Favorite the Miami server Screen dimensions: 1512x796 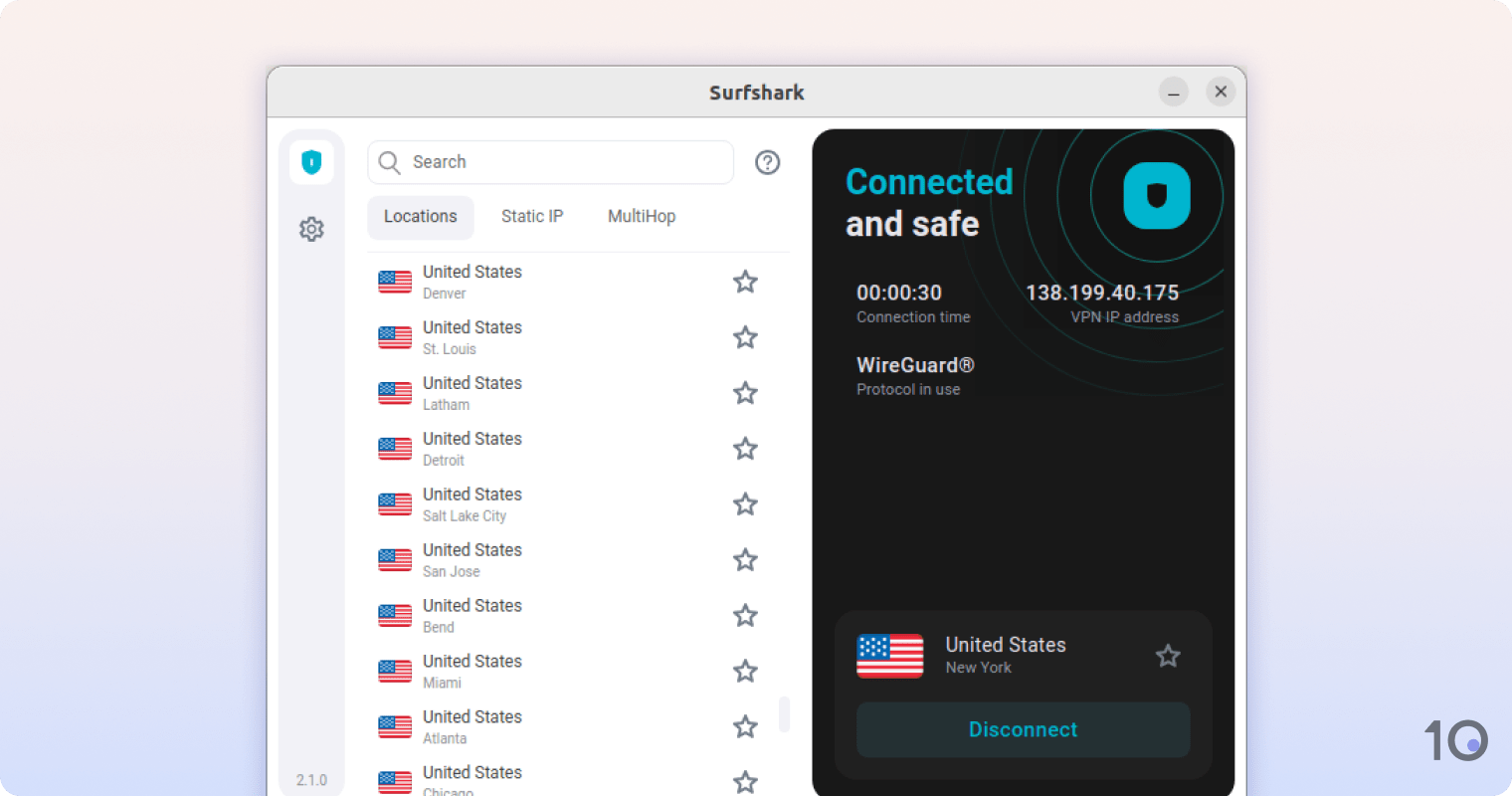click(745, 671)
